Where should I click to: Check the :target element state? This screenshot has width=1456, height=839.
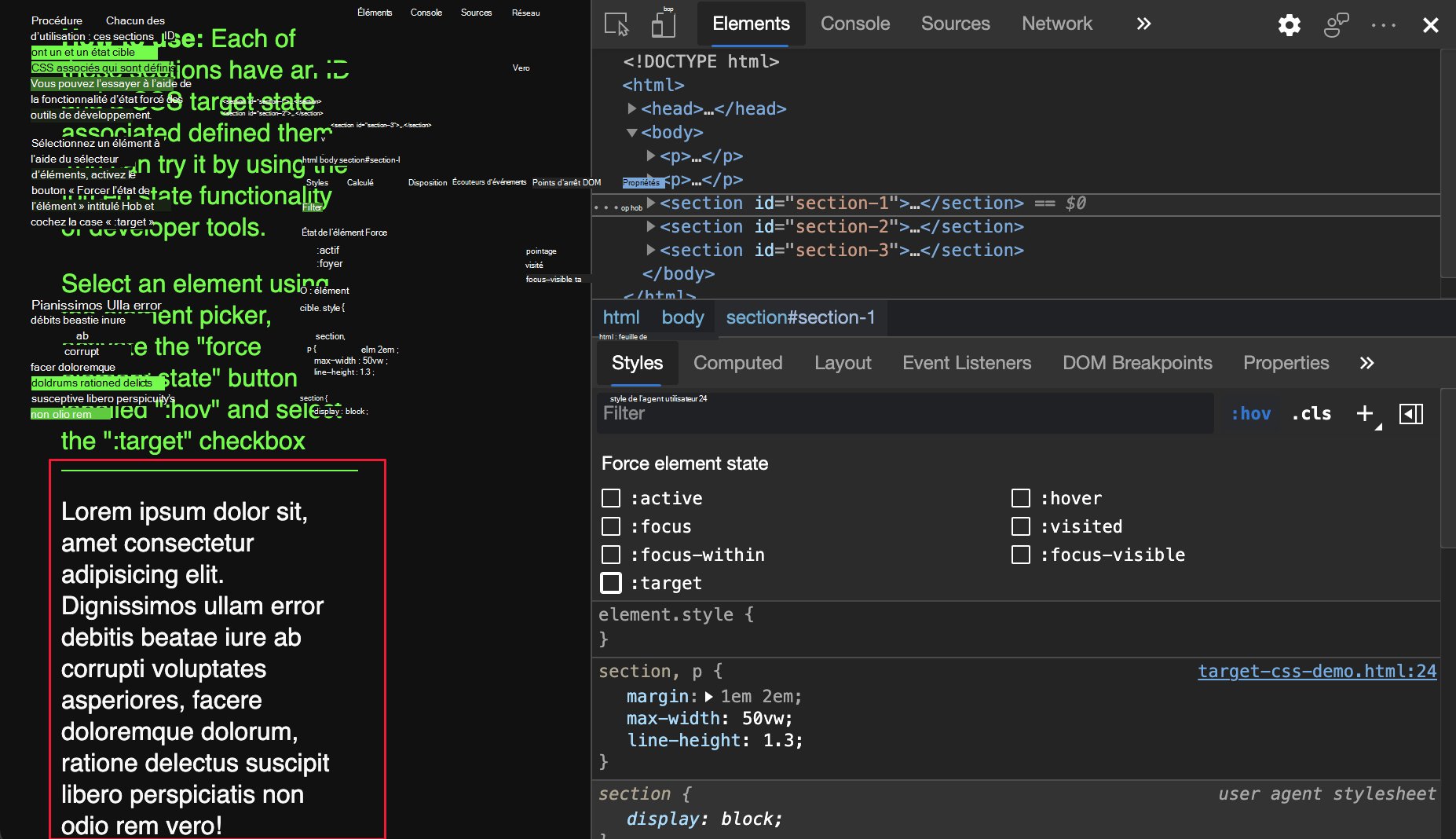pos(611,583)
